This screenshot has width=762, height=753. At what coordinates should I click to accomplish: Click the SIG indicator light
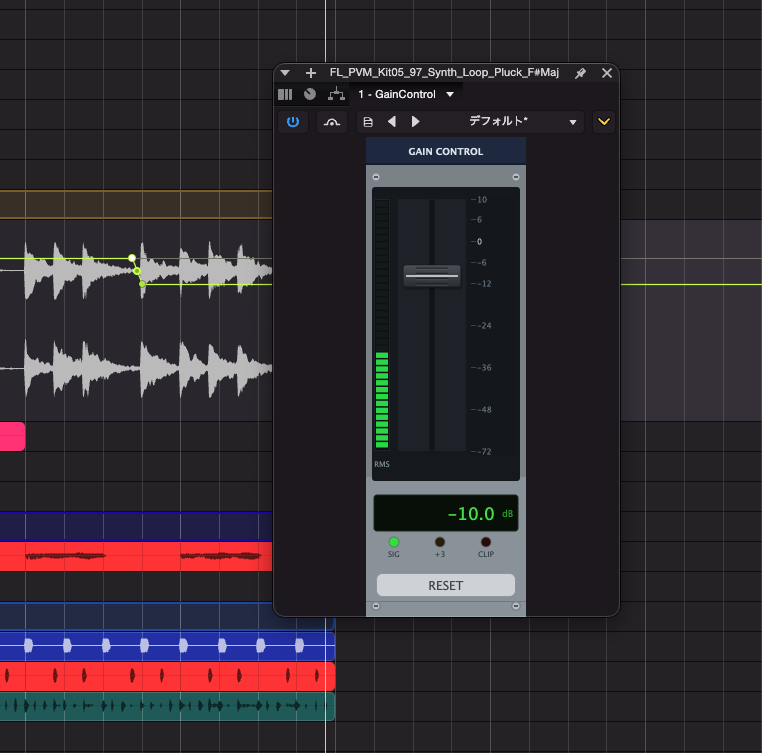[x=394, y=542]
